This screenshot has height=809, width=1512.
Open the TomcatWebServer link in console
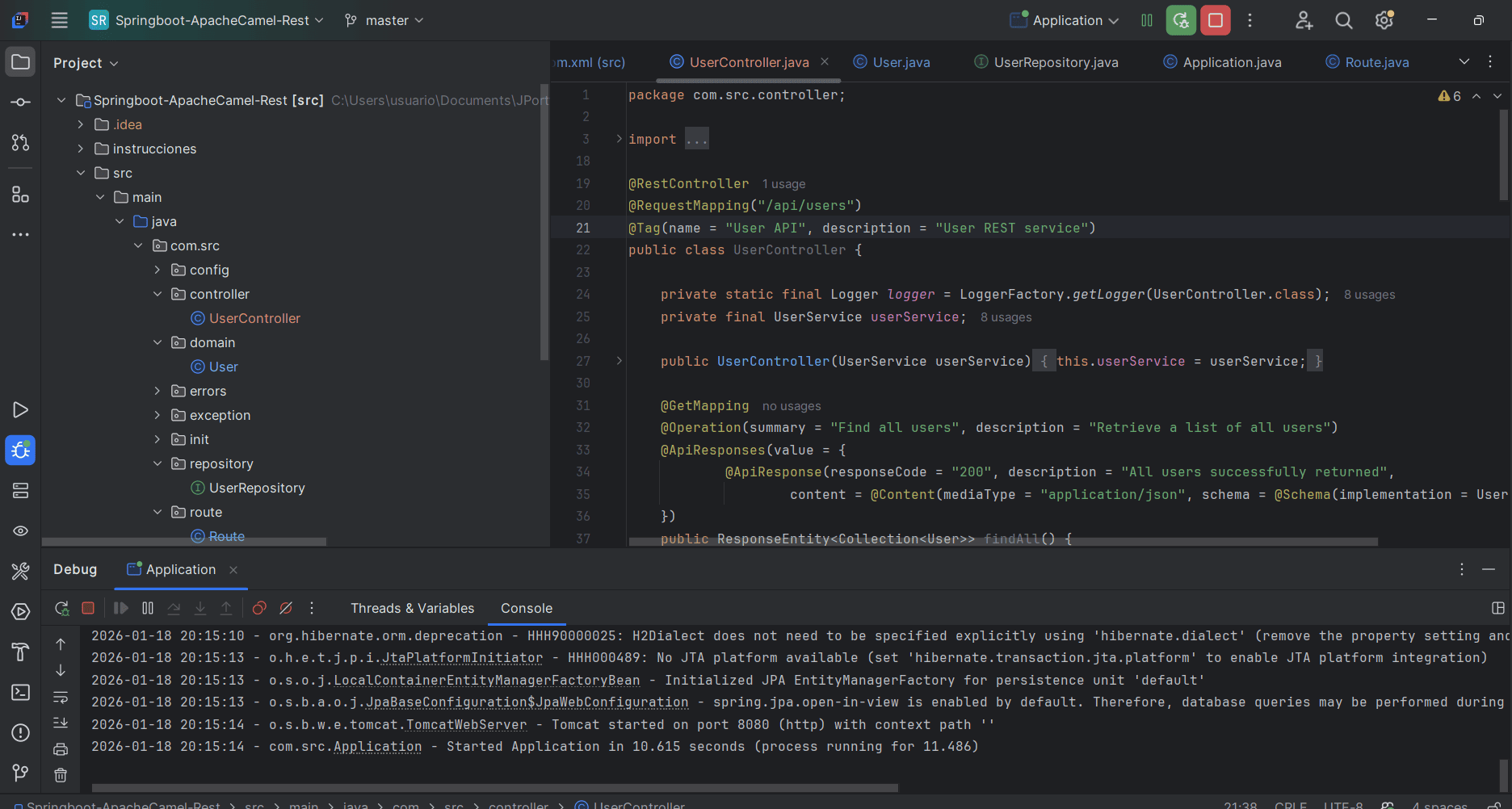coord(466,725)
